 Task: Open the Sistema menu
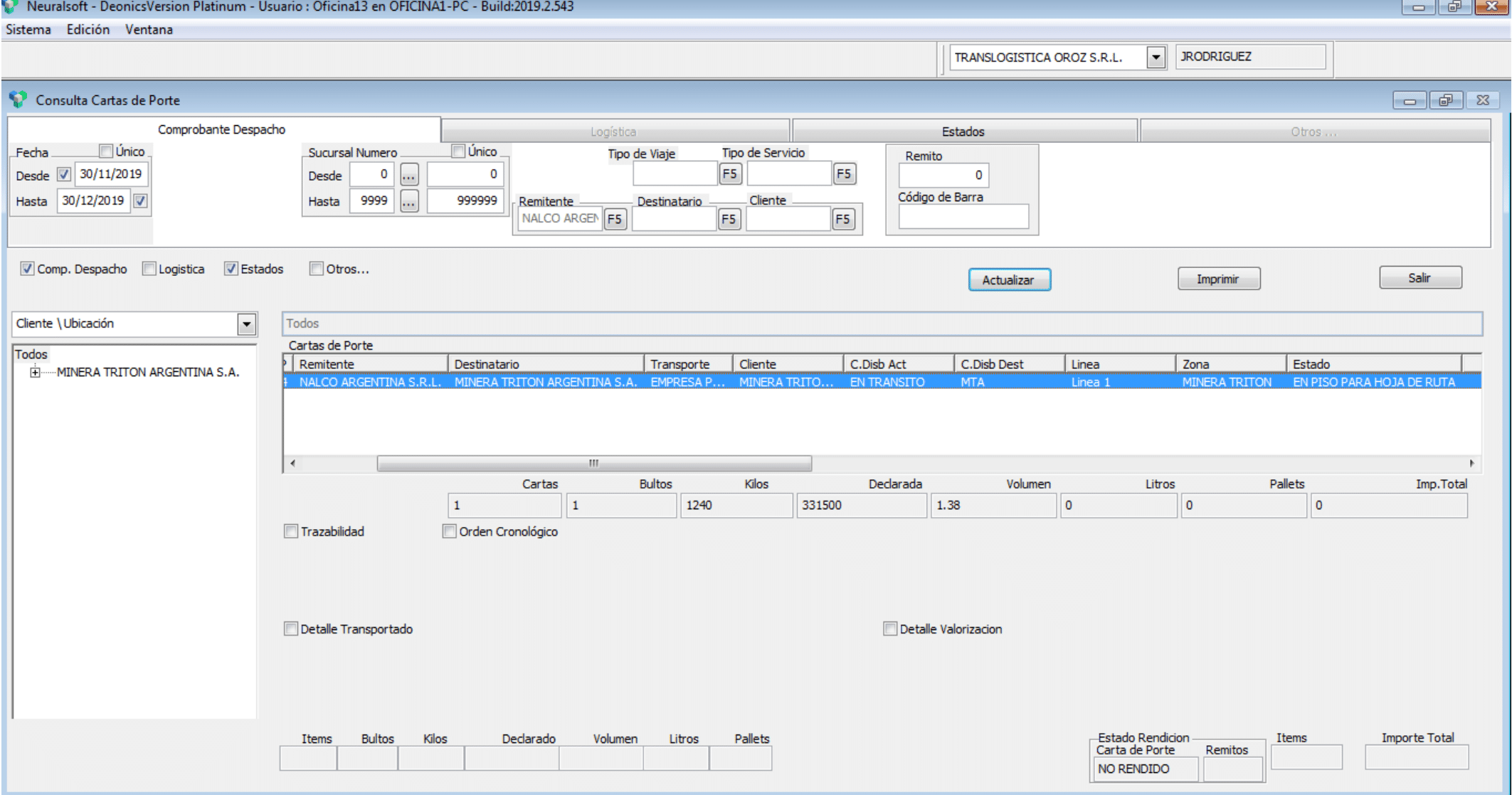[x=28, y=29]
